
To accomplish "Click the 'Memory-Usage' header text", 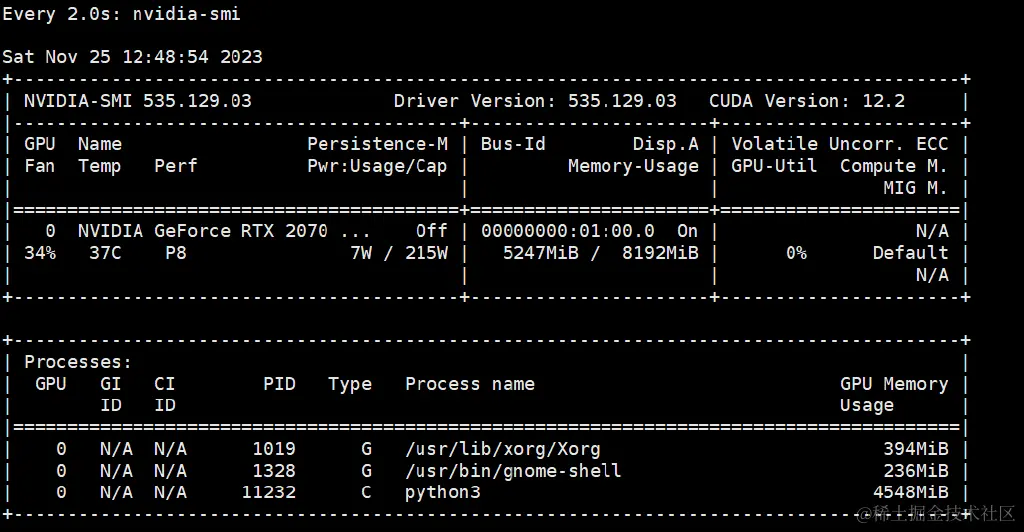I will click(633, 166).
